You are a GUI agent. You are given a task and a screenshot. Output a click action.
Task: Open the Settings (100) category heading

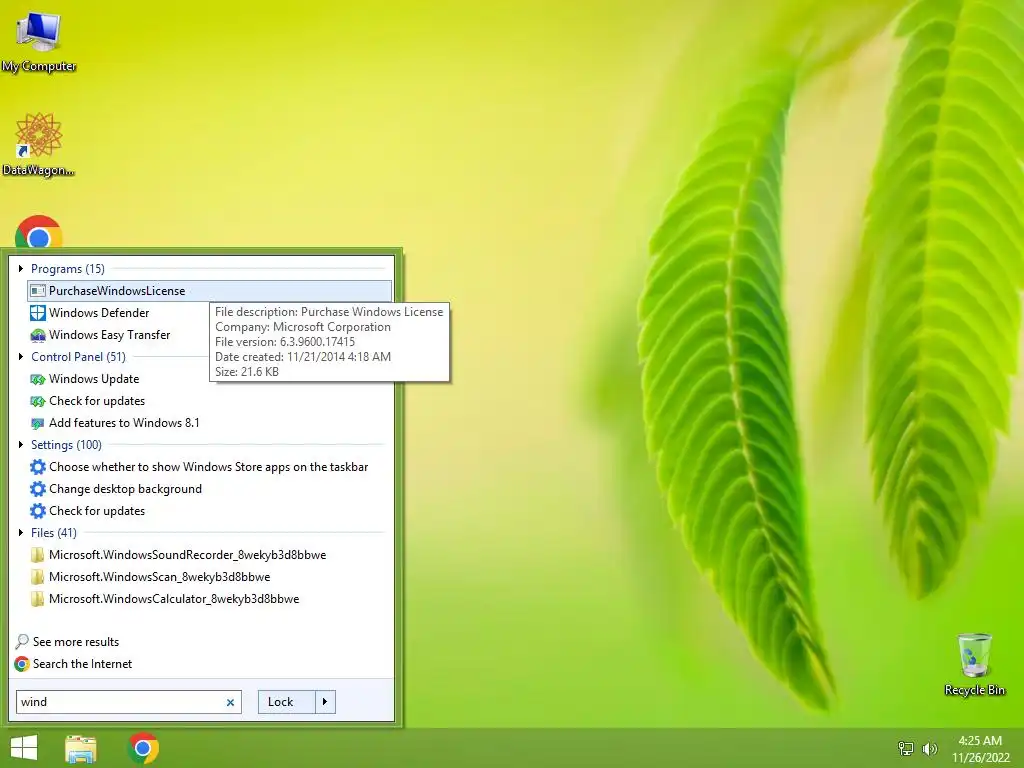pos(67,445)
